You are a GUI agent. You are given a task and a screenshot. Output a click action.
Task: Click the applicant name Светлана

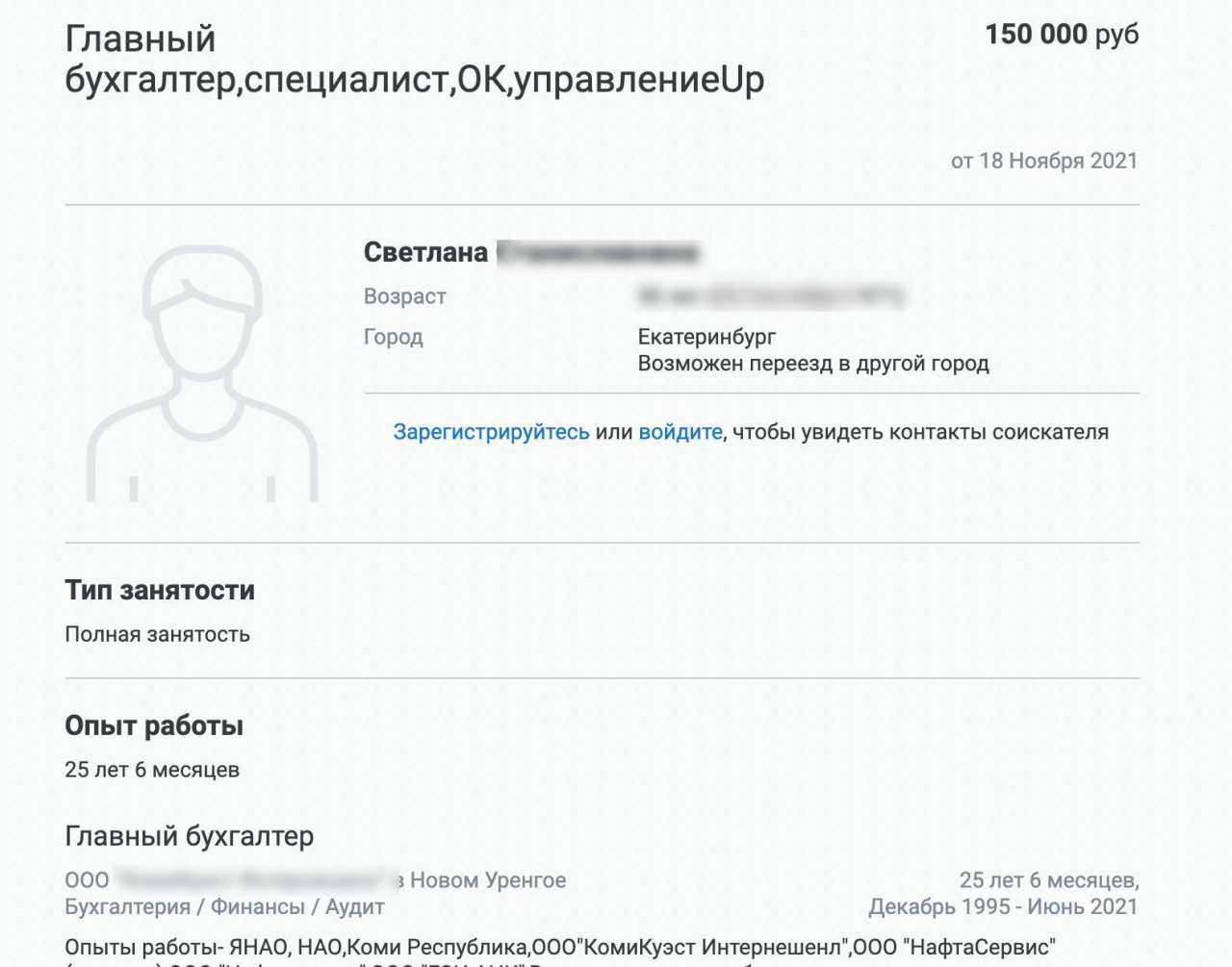tap(425, 252)
